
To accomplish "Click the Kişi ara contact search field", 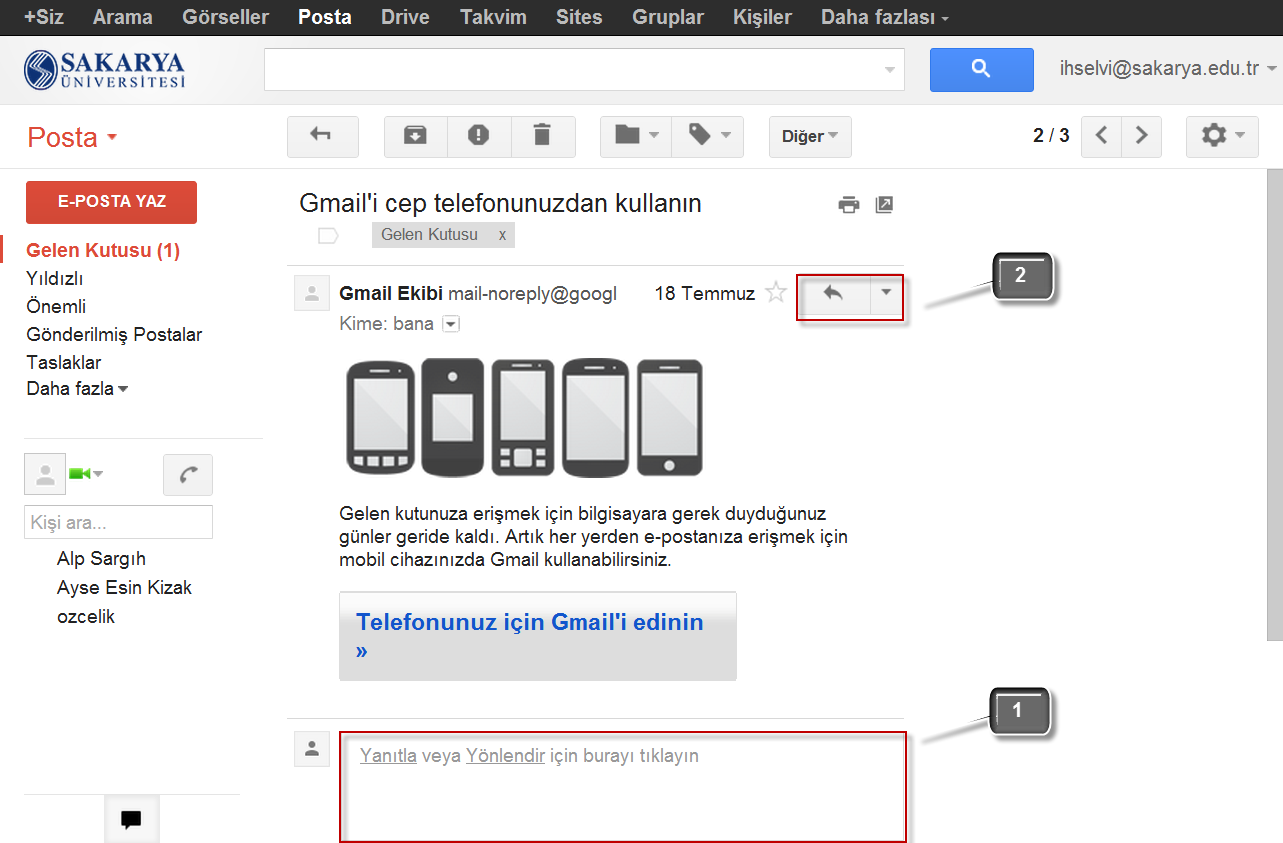I will click(x=118, y=522).
